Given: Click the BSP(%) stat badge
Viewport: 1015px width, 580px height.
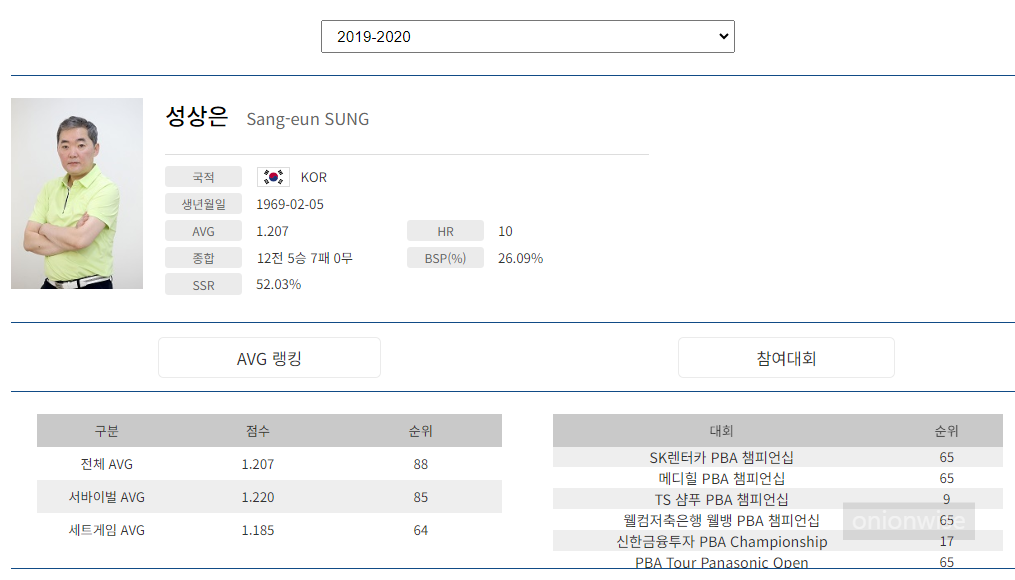Looking at the screenshot, I should 445,257.
